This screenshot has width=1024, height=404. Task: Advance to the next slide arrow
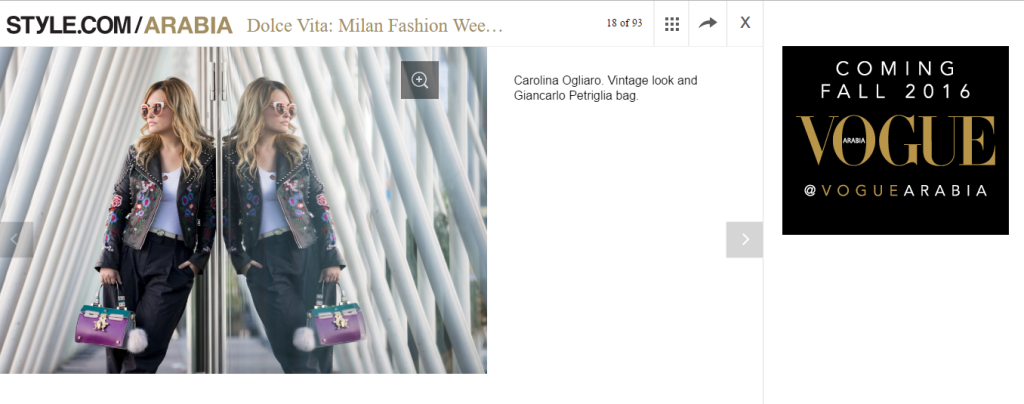[744, 240]
